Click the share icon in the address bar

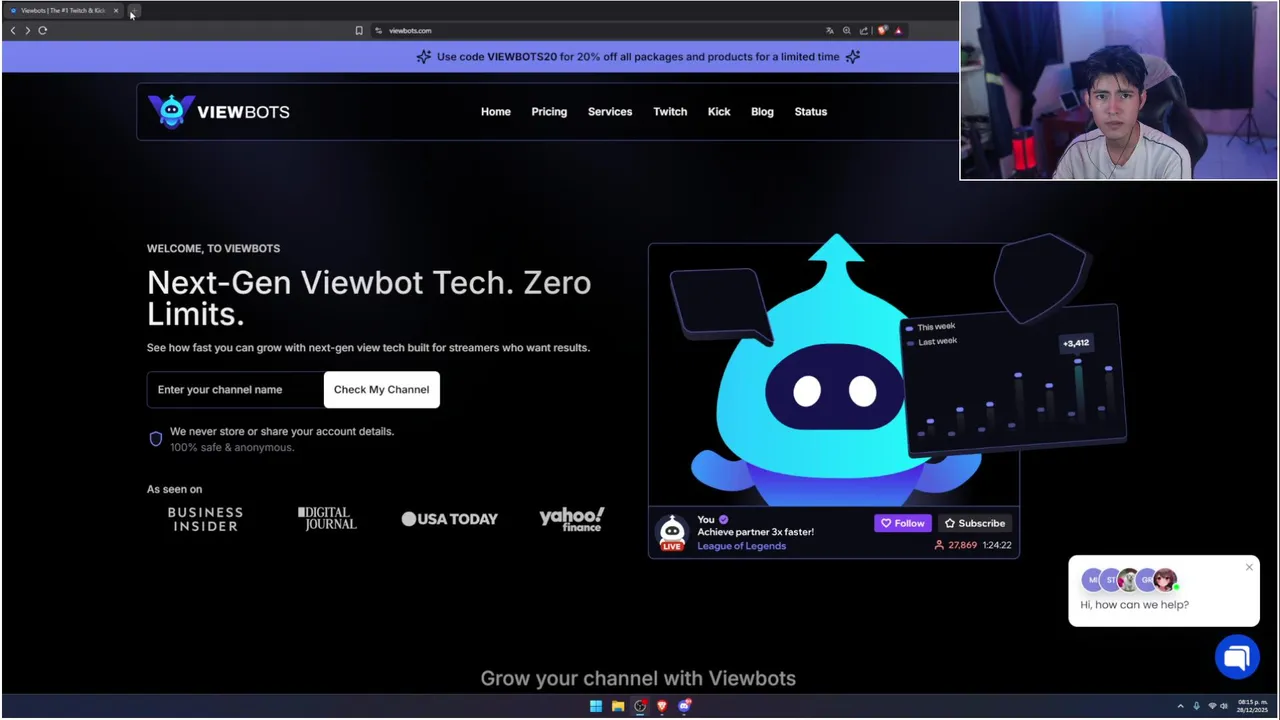click(864, 30)
